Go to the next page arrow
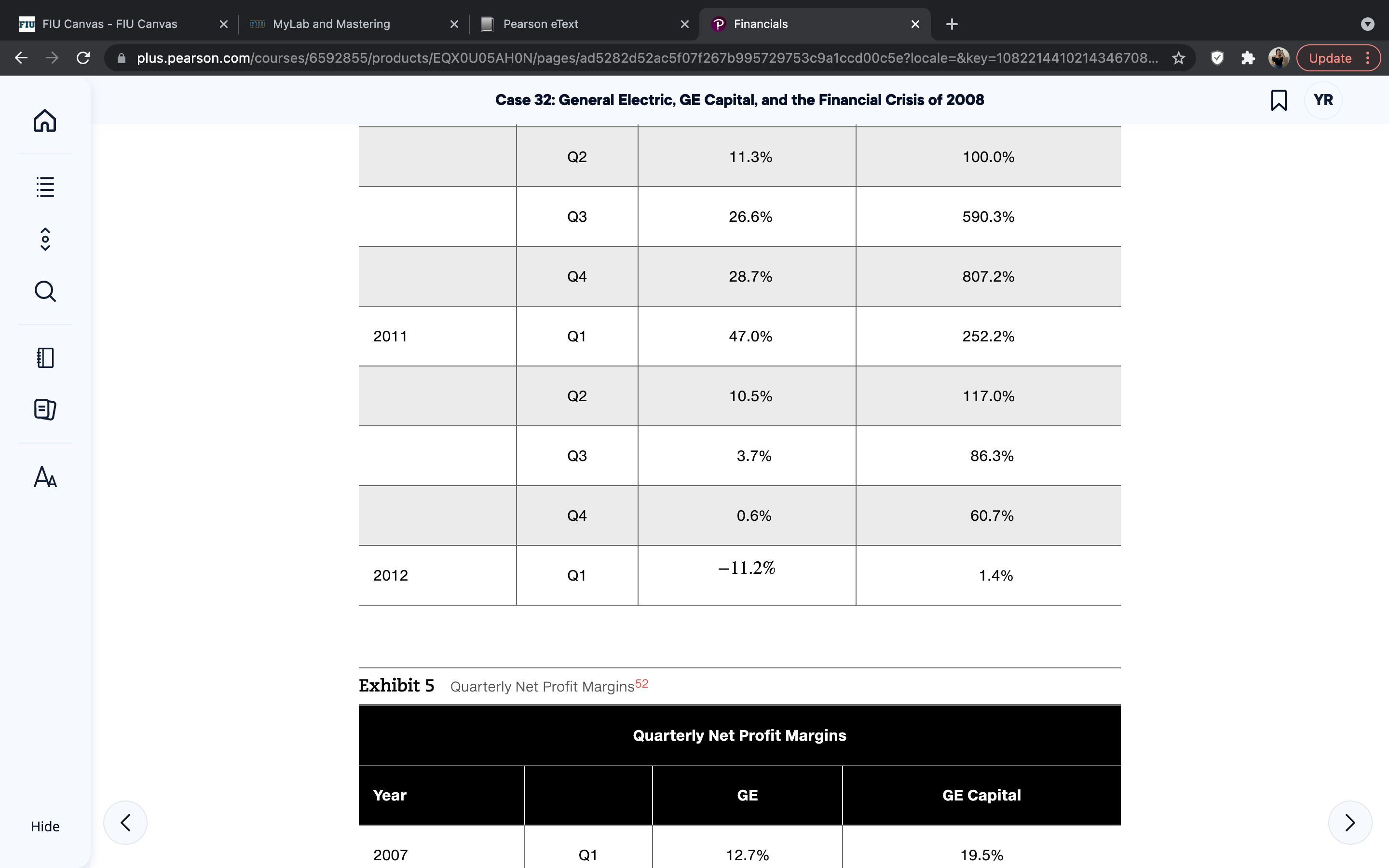Viewport: 1389px width, 868px height. point(1350,822)
